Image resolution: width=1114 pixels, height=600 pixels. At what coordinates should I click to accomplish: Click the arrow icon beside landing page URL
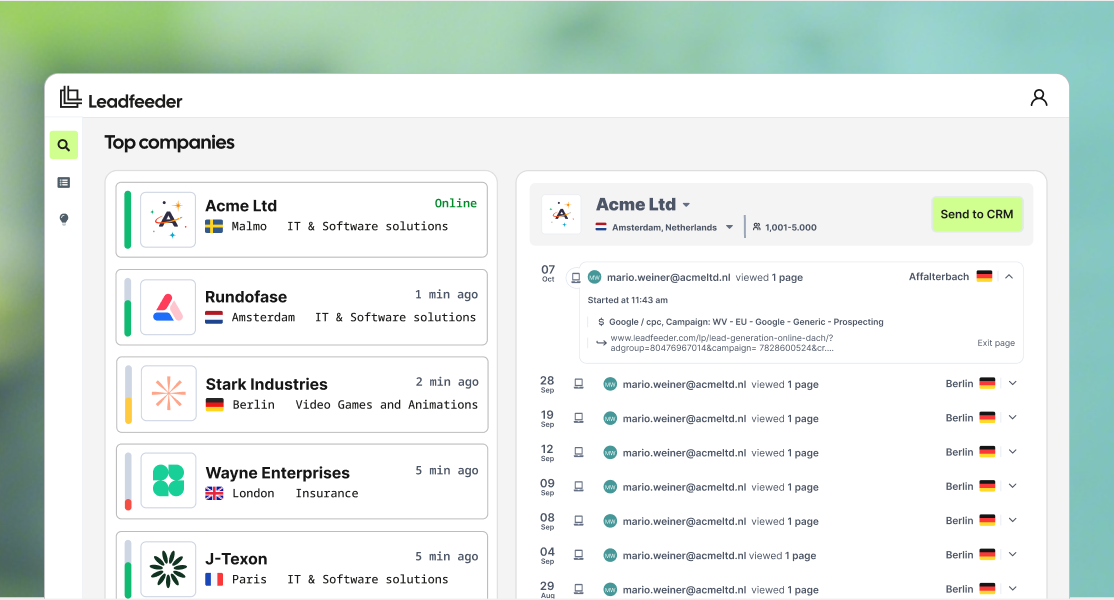click(601, 343)
